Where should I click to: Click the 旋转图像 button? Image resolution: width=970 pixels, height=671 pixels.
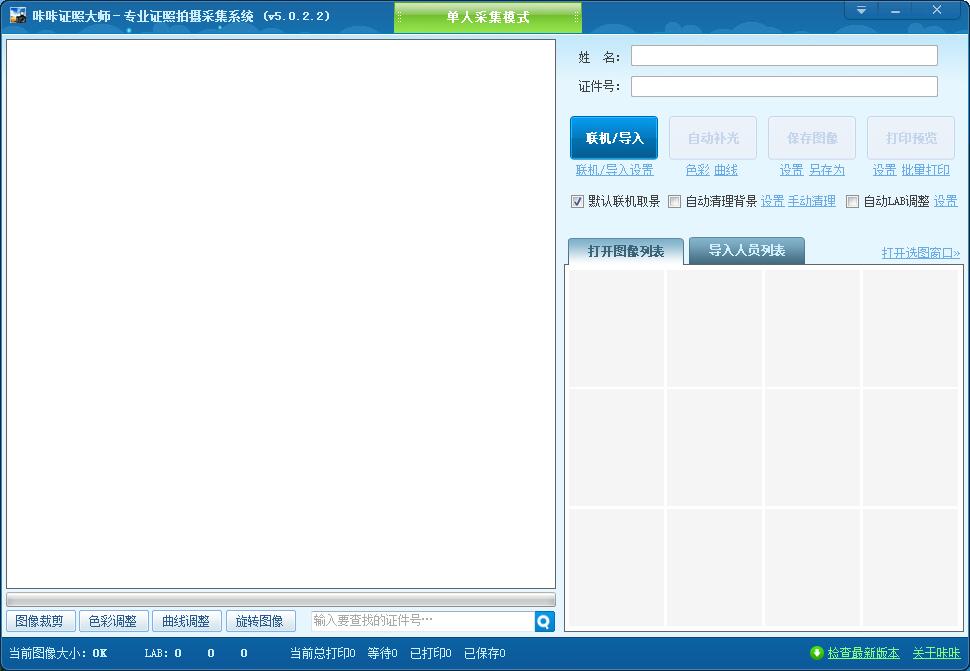[x=260, y=621]
